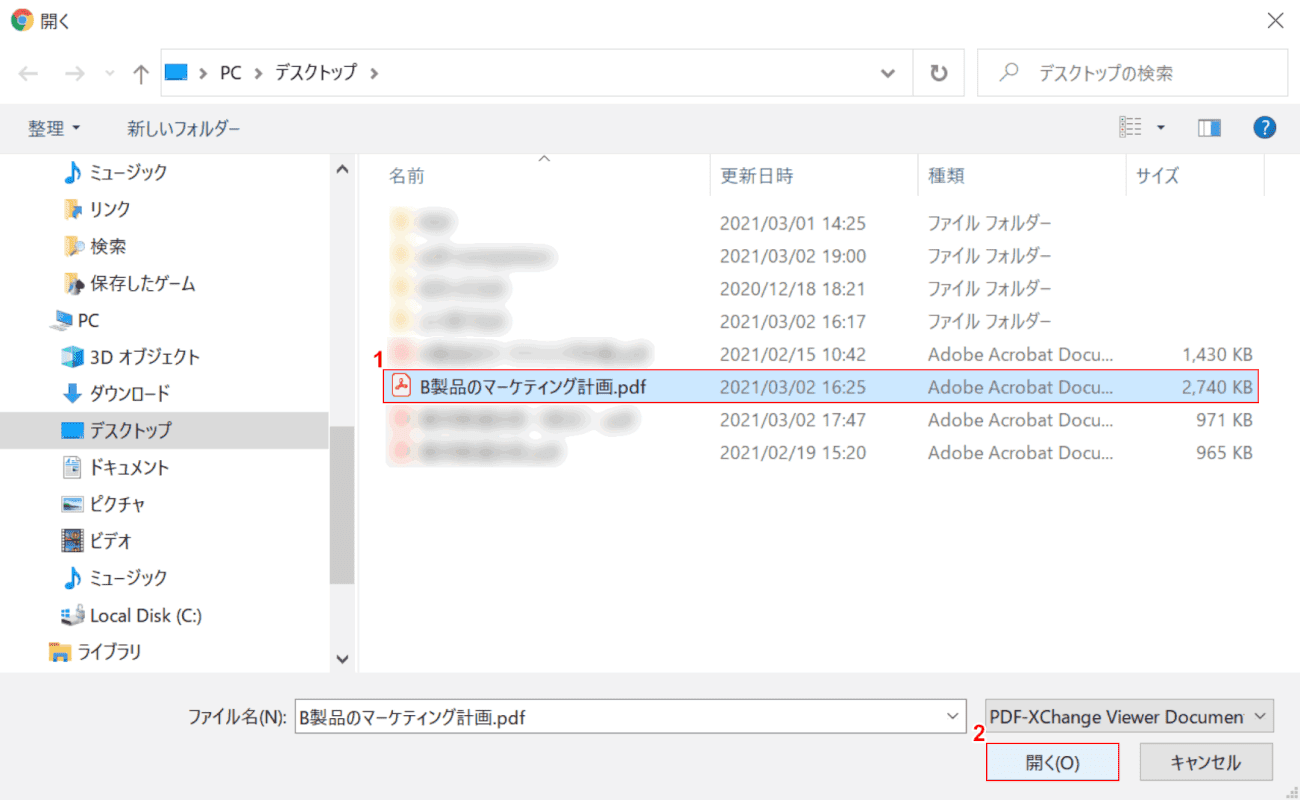Click PC in the address breadcrumb
The height and width of the screenshot is (800, 1300).
click(231, 73)
